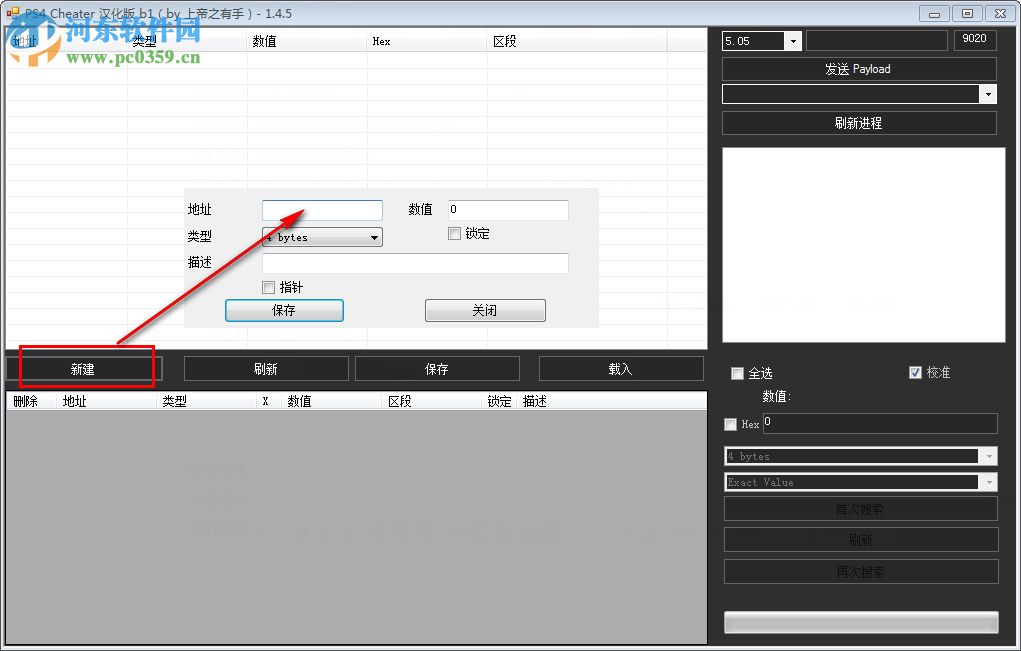Viewport: 1021px width, 651px height.
Task: Click the 区段 column header in the lower table
Action: point(432,401)
